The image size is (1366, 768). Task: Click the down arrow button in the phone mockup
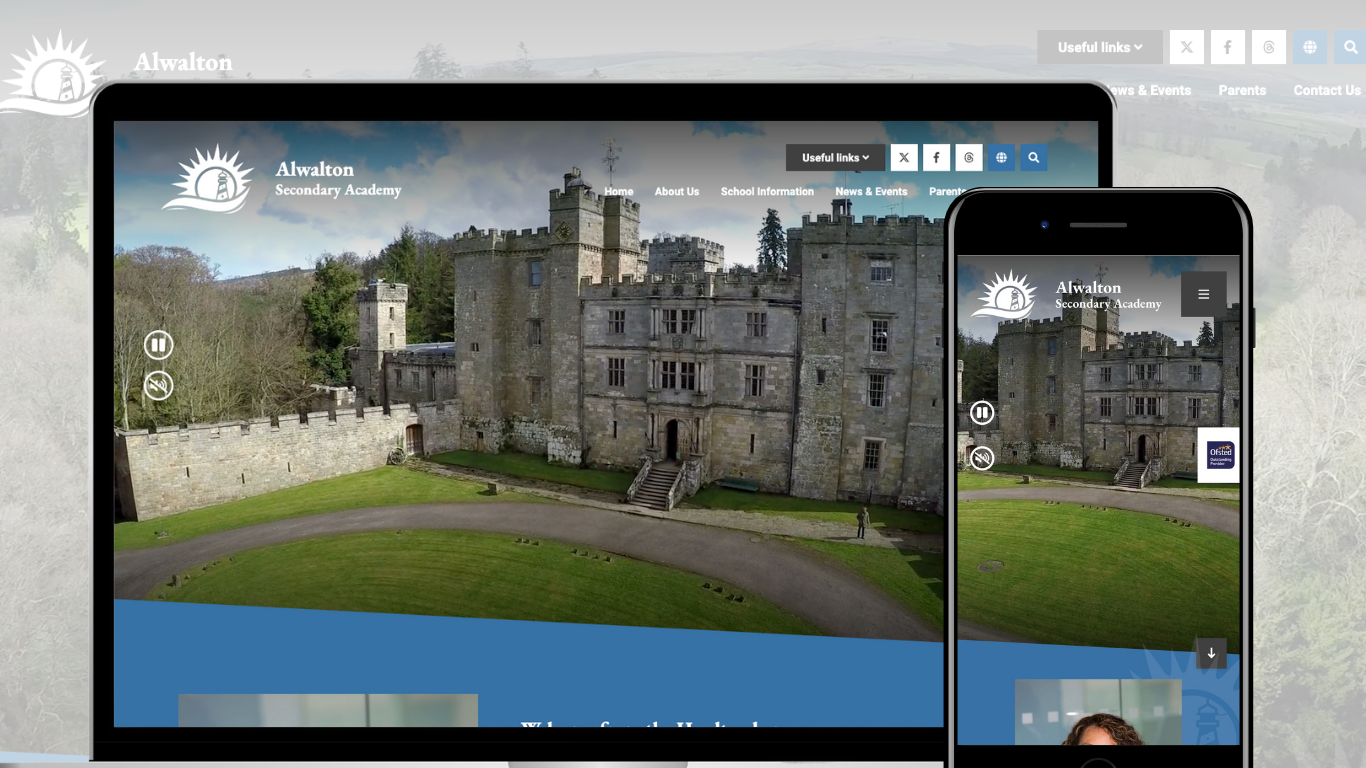click(1211, 654)
